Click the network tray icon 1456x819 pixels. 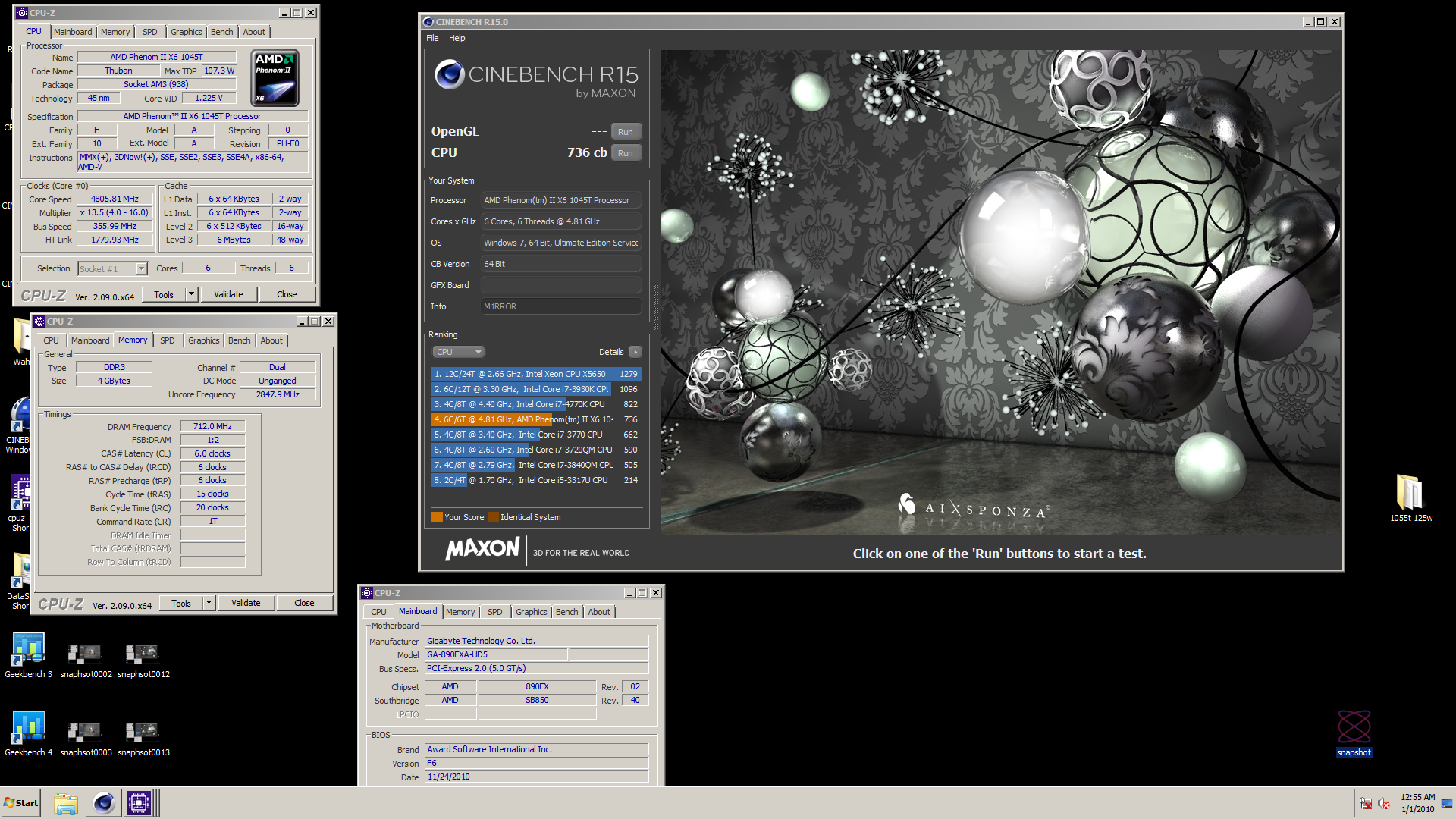[1366, 803]
